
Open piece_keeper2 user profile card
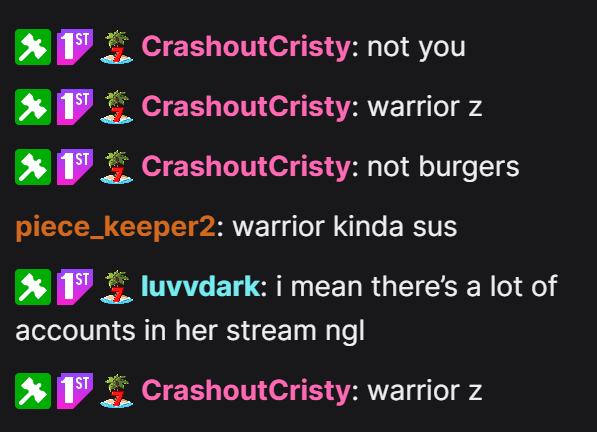pyautogui.click(x=115, y=227)
